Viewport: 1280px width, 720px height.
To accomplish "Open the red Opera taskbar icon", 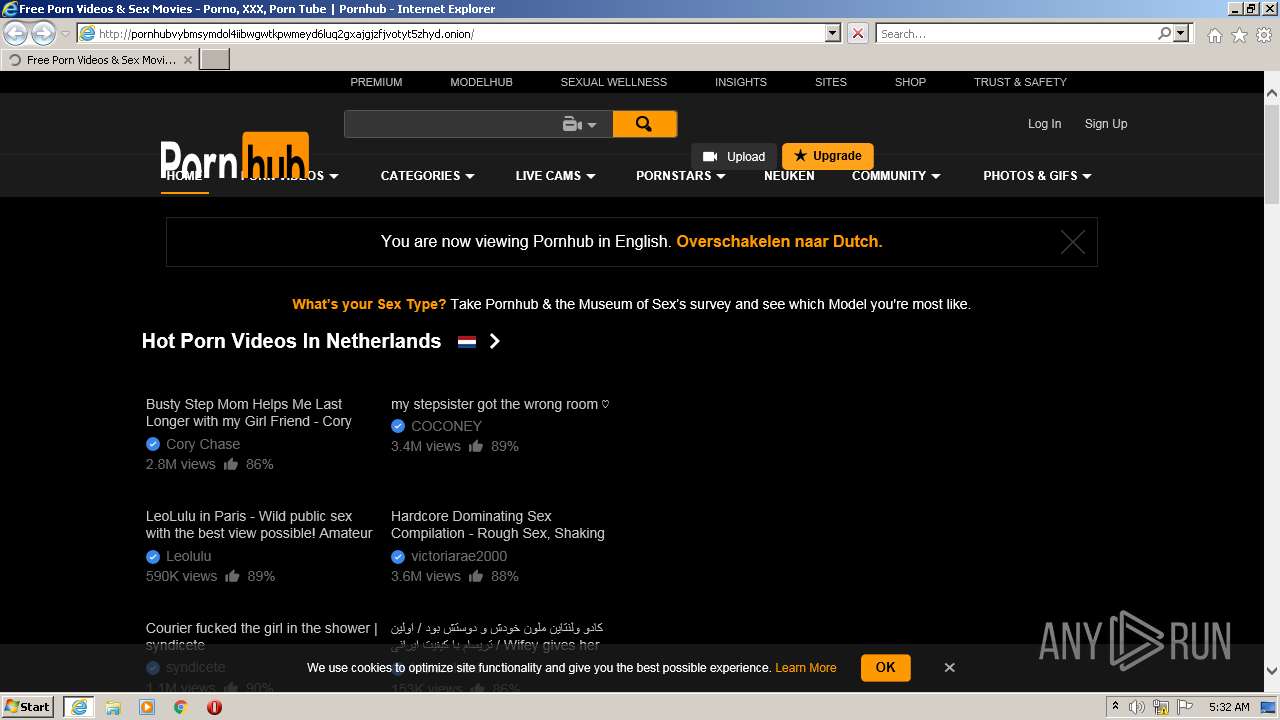I will click(214, 707).
